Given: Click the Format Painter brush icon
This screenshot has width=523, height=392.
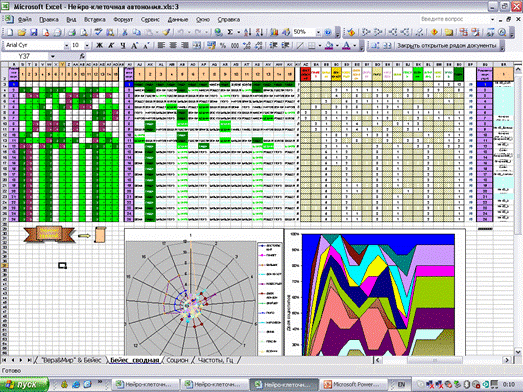Looking at the screenshot, I should pos(166,32).
